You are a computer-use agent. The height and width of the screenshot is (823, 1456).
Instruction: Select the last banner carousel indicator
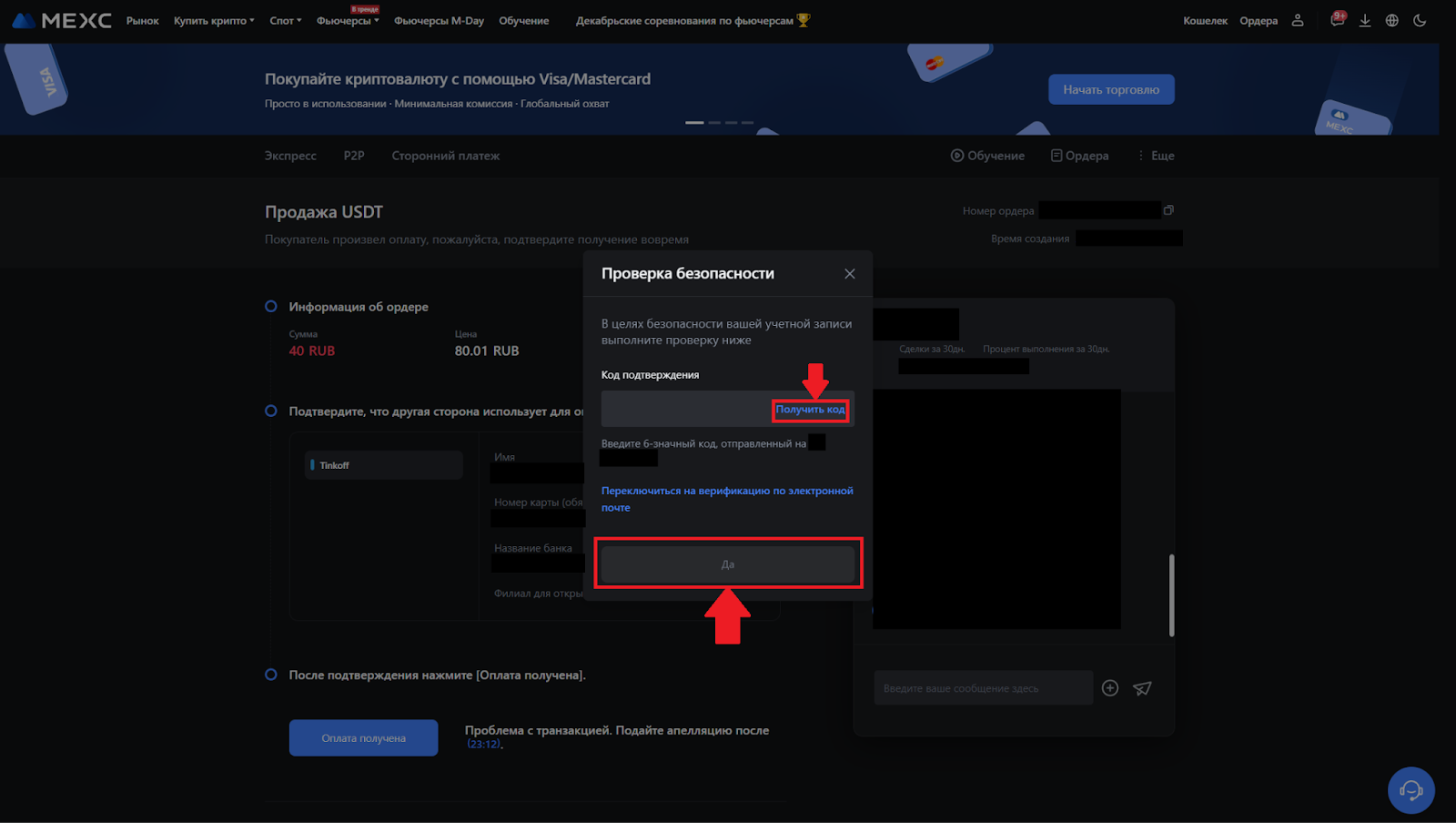(x=747, y=122)
